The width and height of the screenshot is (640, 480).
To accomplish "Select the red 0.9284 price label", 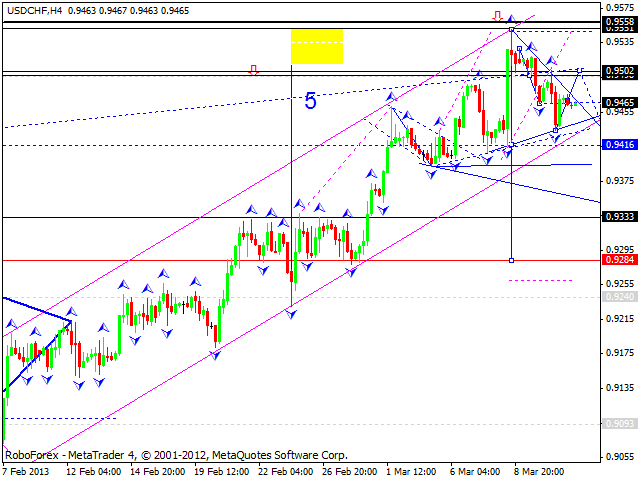I will click(x=620, y=260).
